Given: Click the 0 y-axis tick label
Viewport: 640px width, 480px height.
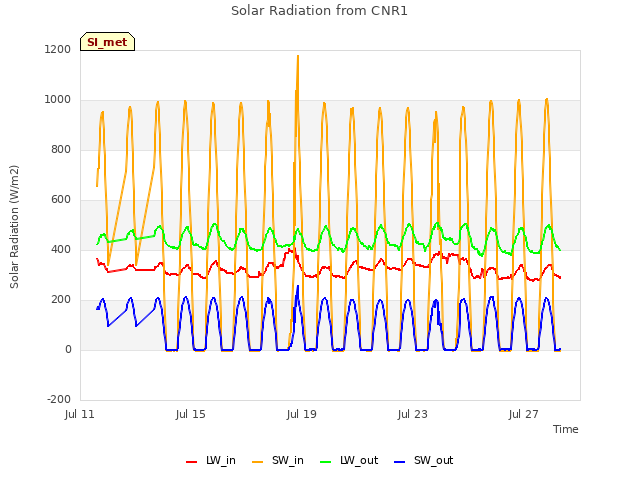Looking at the screenshot, I should [x=68, y=349].
